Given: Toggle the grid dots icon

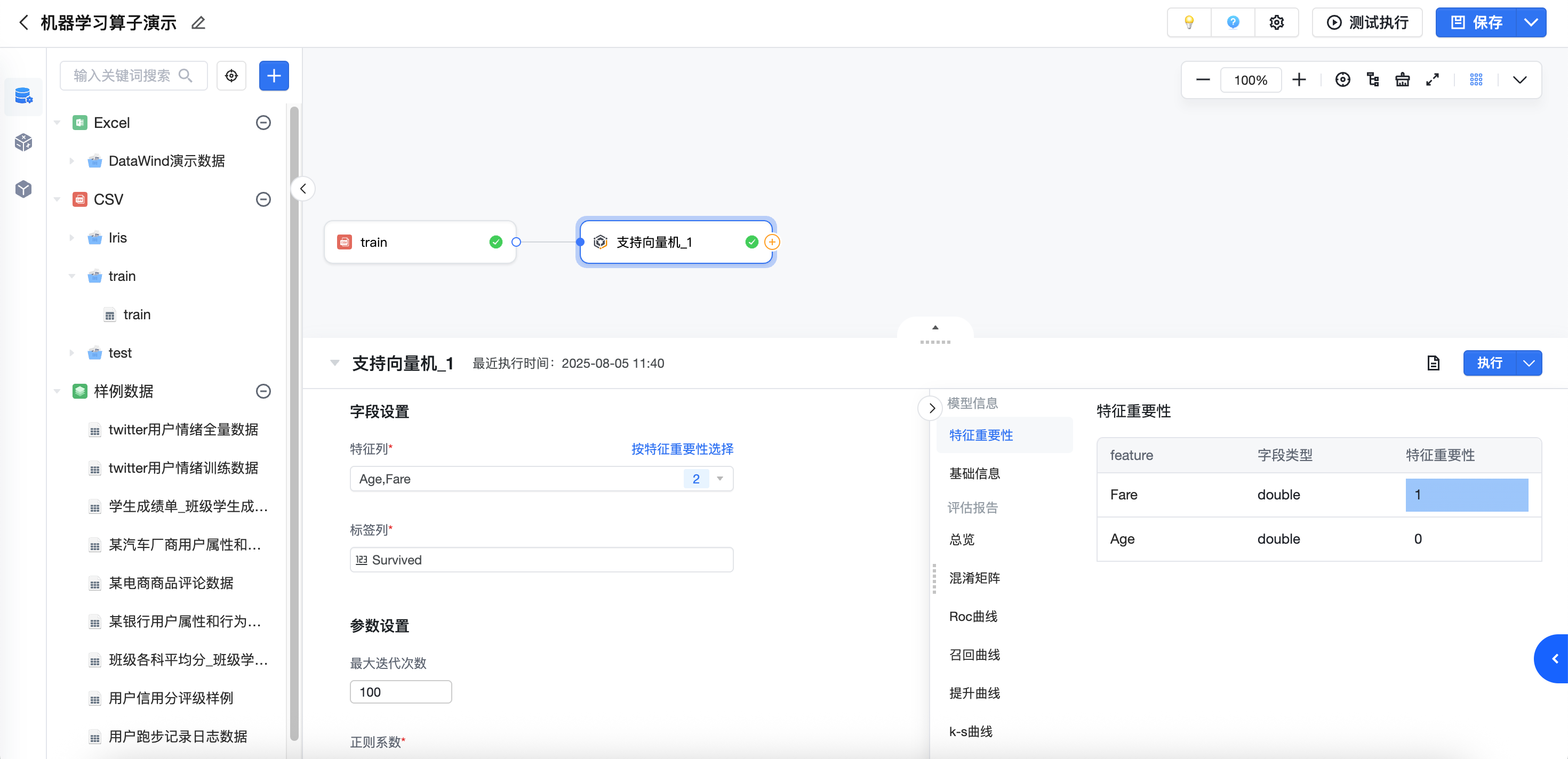Looking at the screenshot, I should [1476, 79].
